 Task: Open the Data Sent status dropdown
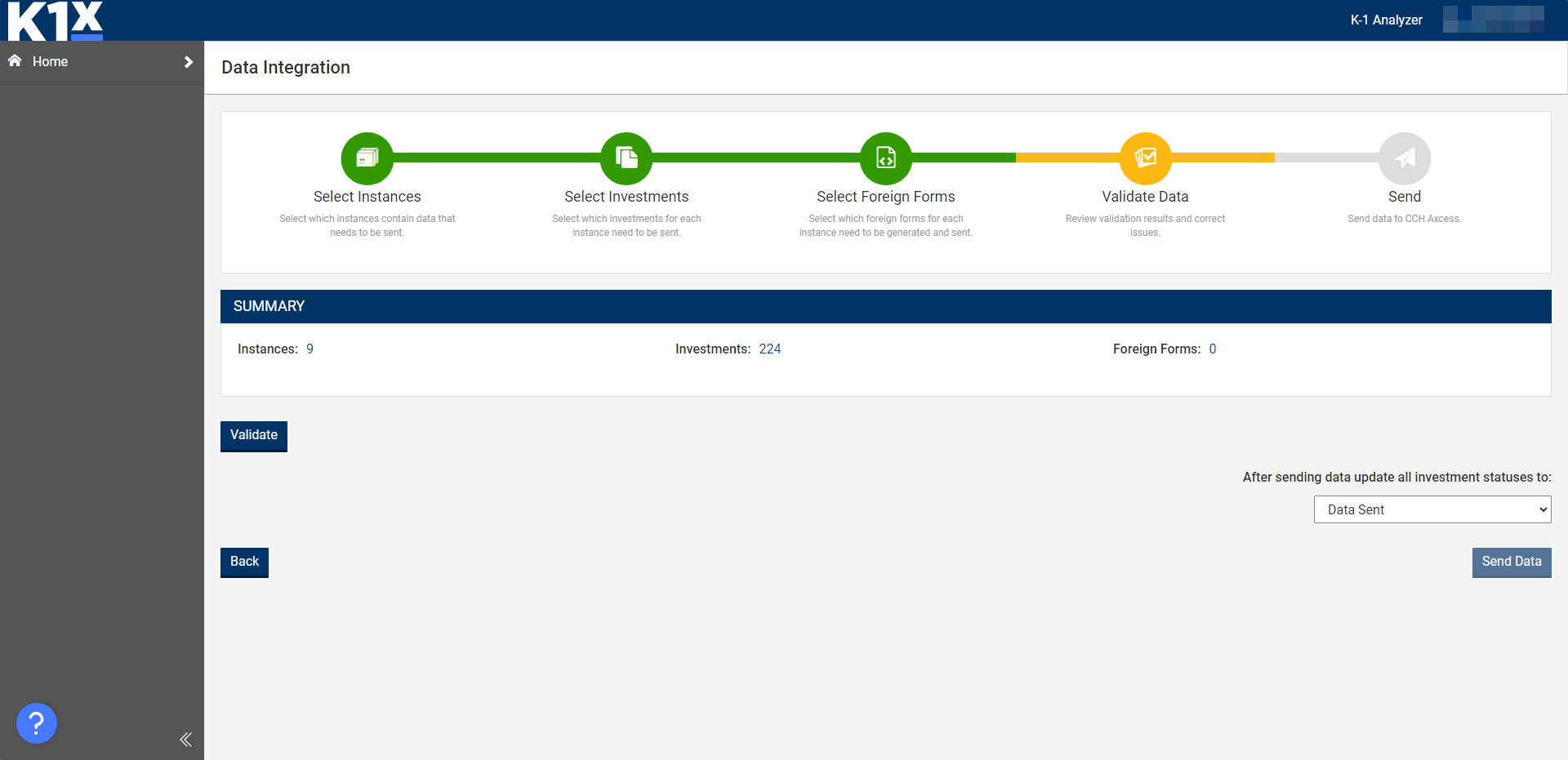click(1432, 509)
